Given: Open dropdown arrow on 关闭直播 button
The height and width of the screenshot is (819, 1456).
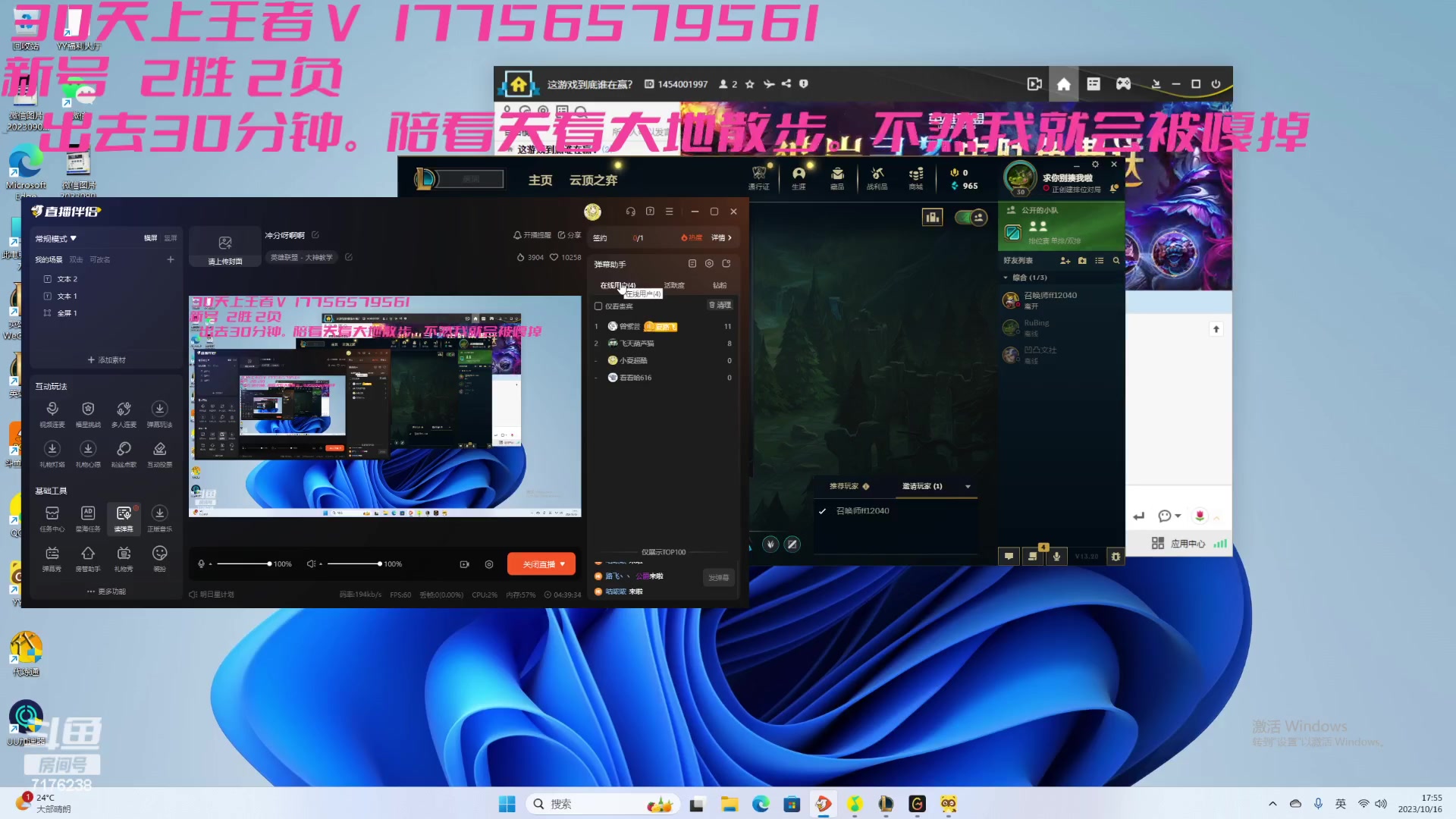Looking at the screenshot, I should tap(563, 564).
